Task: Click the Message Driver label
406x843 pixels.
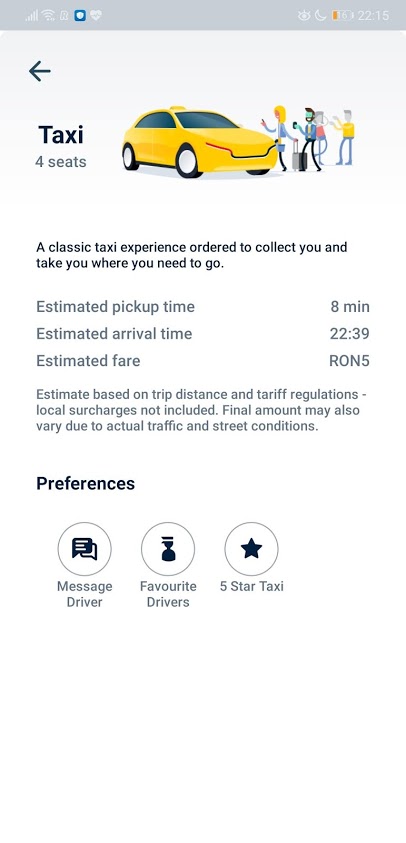Action: coord(84,594)
